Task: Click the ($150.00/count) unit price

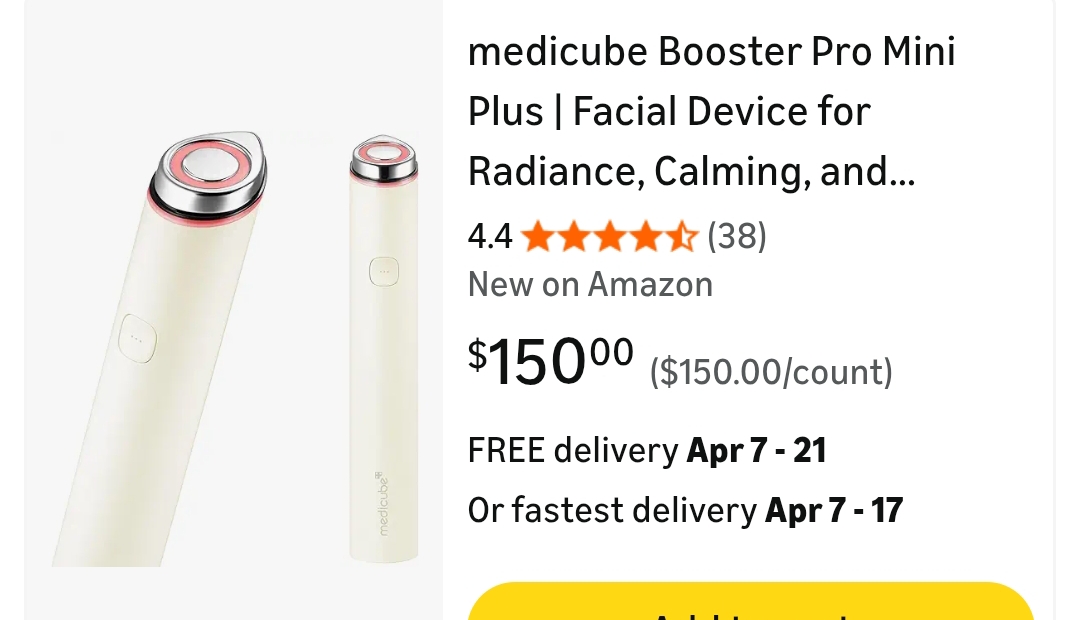Action: click(x=771, y=372)
